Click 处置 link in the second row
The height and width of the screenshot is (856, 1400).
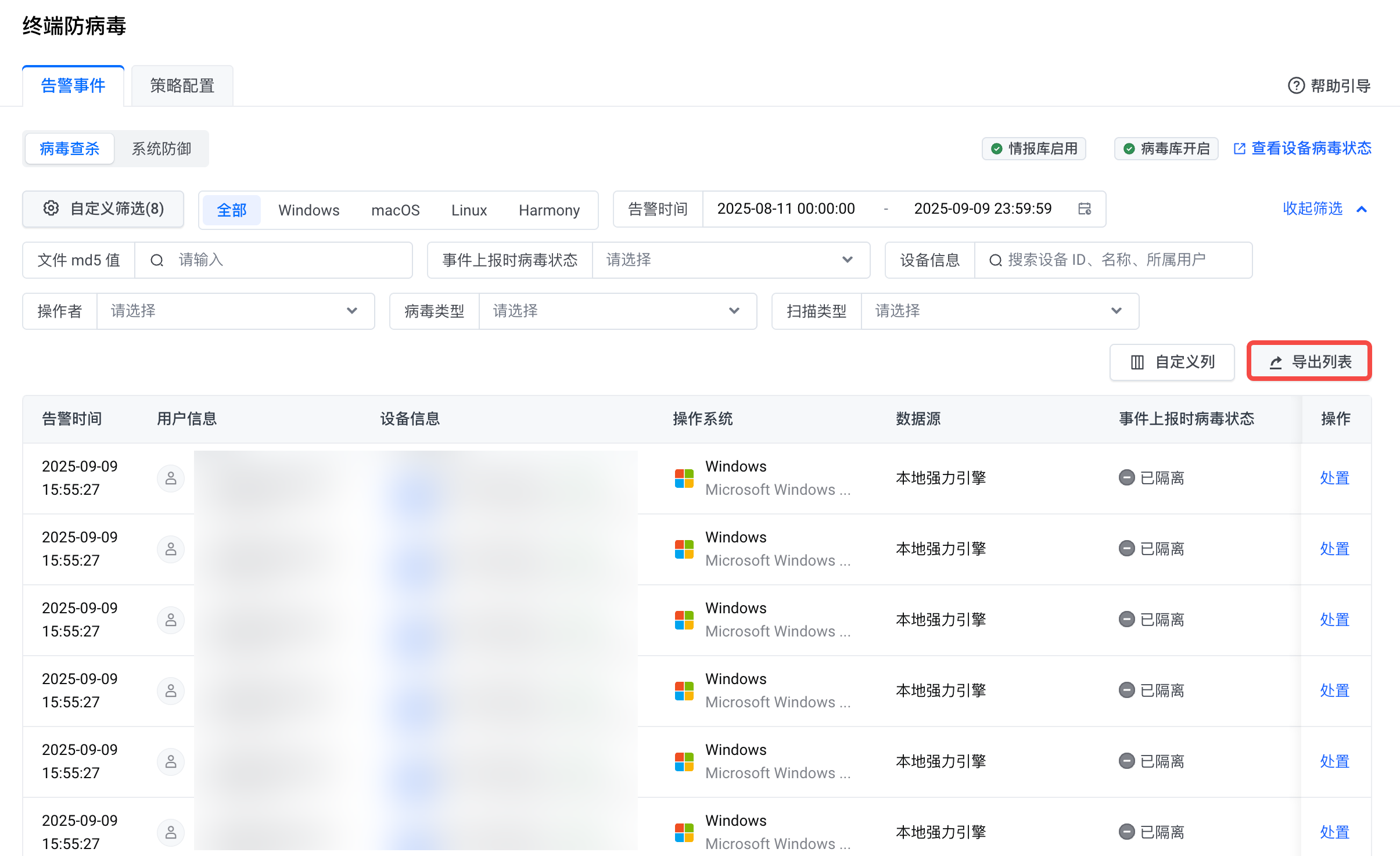[1334, 549]
